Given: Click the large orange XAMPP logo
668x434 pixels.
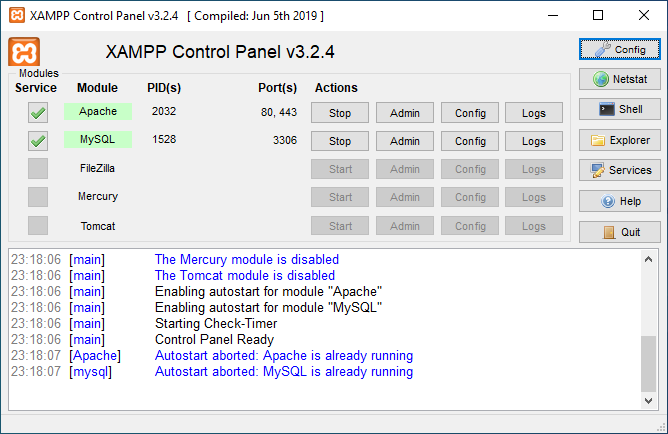Looking at the screenshot, I should [x=24, y=52].
